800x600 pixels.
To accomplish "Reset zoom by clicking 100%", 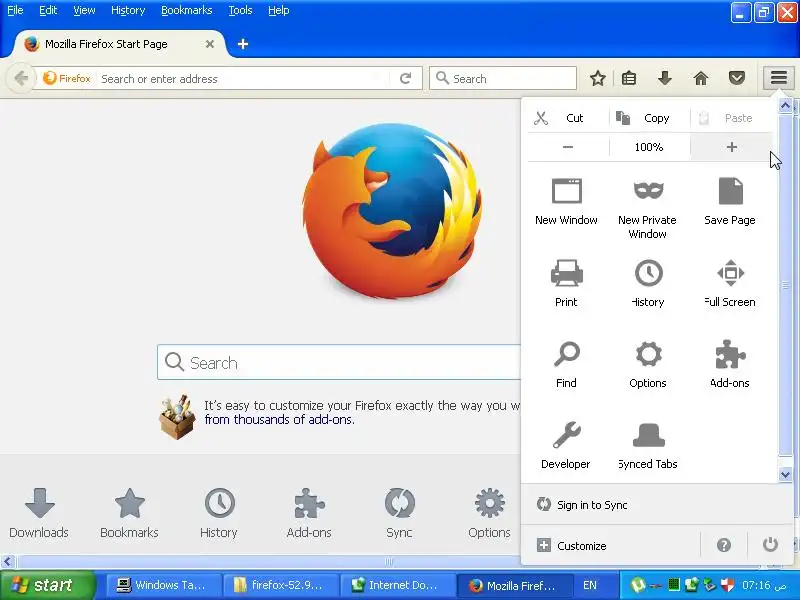I will point(649,147).
